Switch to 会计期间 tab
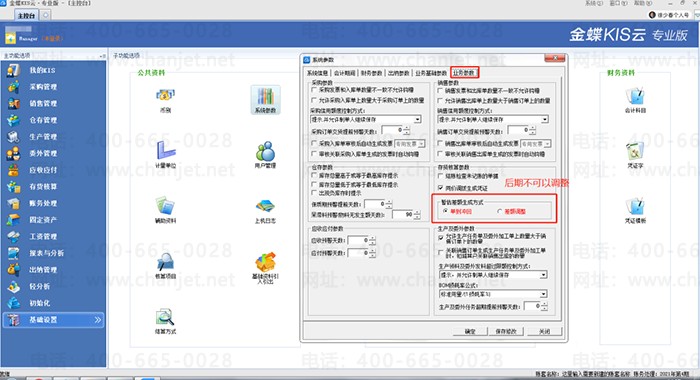 345,73
